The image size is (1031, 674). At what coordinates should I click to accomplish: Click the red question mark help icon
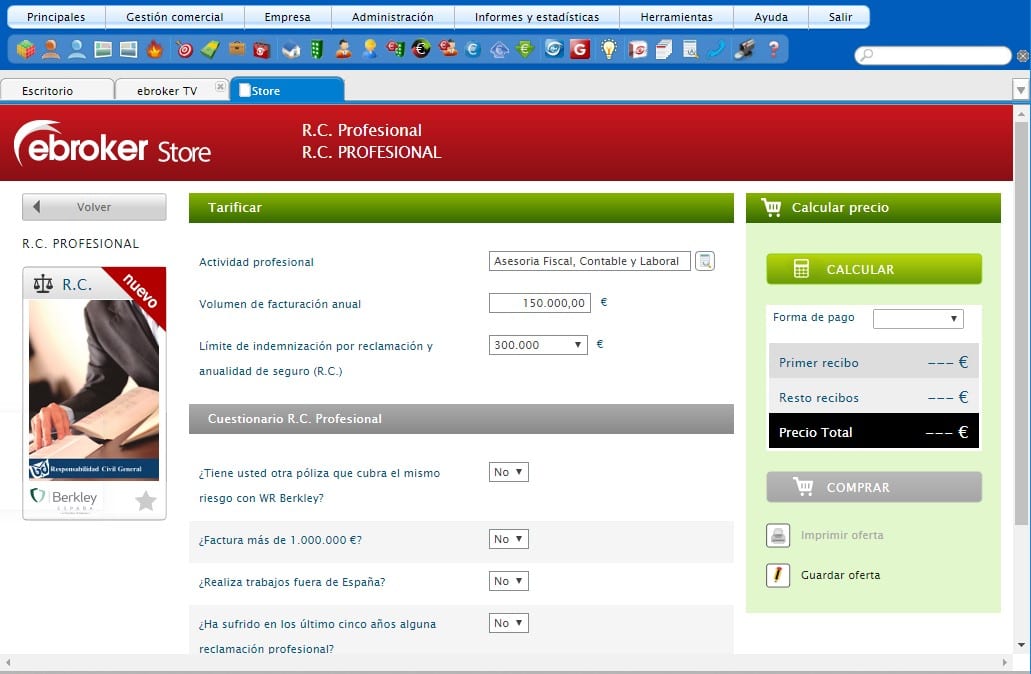[x=773, y=49]
